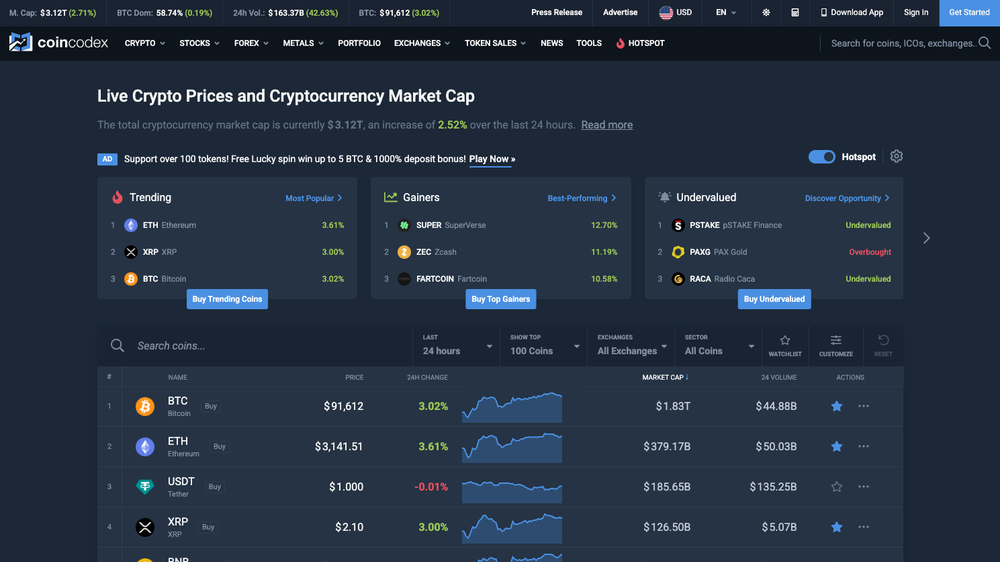Open Best-Performing gainers link

(x=582, y=198)
